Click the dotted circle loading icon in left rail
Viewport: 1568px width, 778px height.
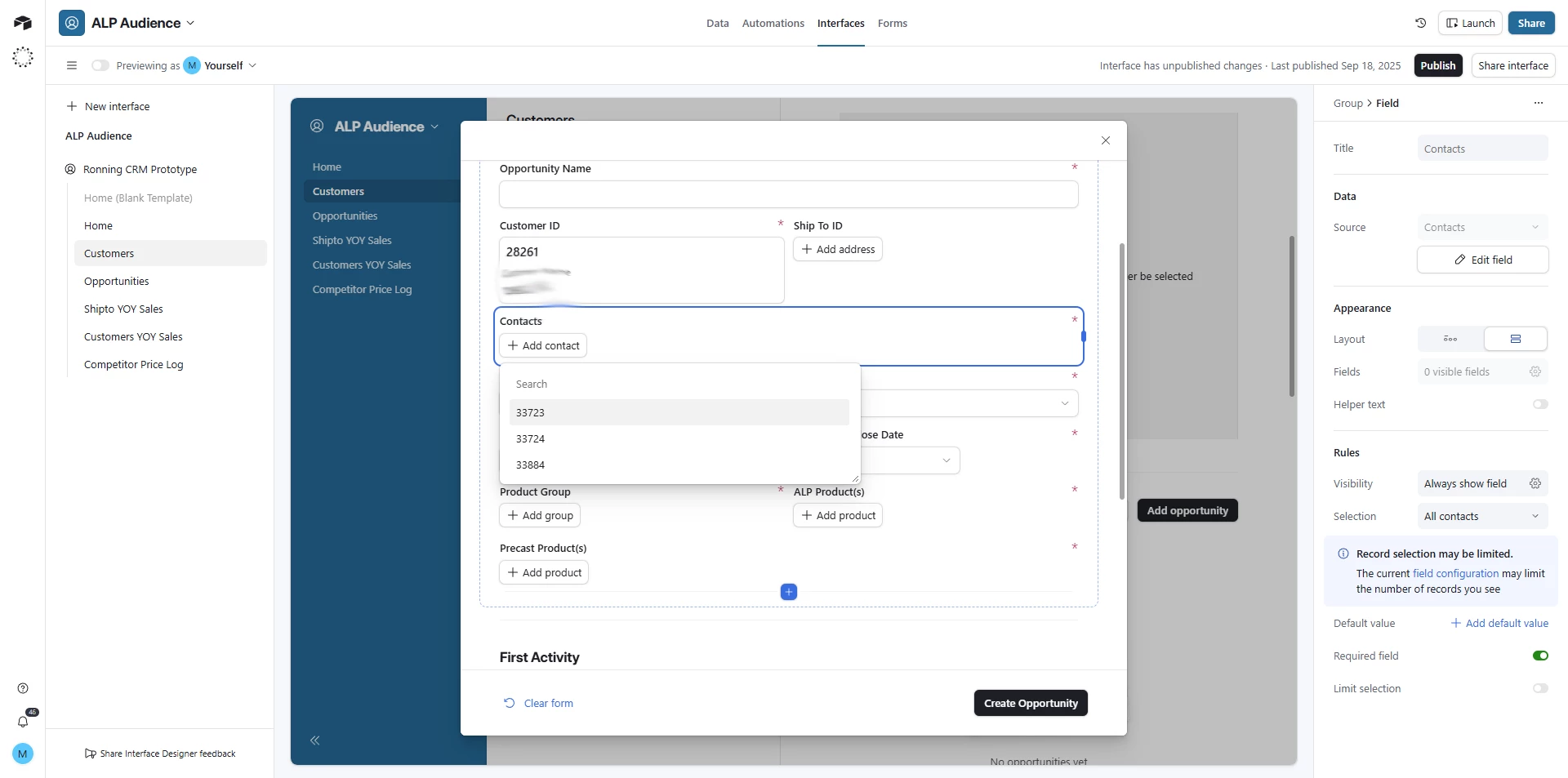tap(23, 57)
